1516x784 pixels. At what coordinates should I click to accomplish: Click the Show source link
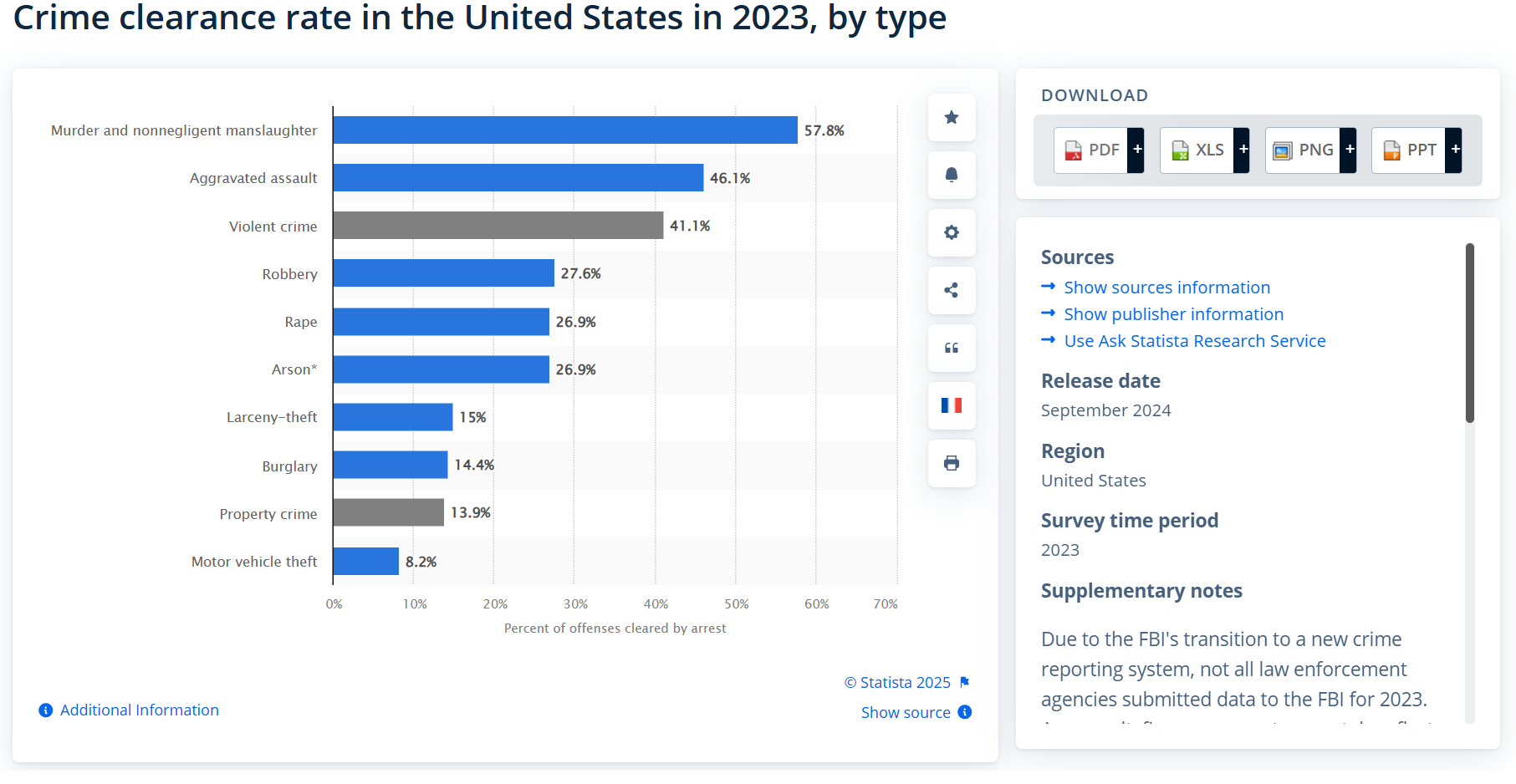coord(906,712)
